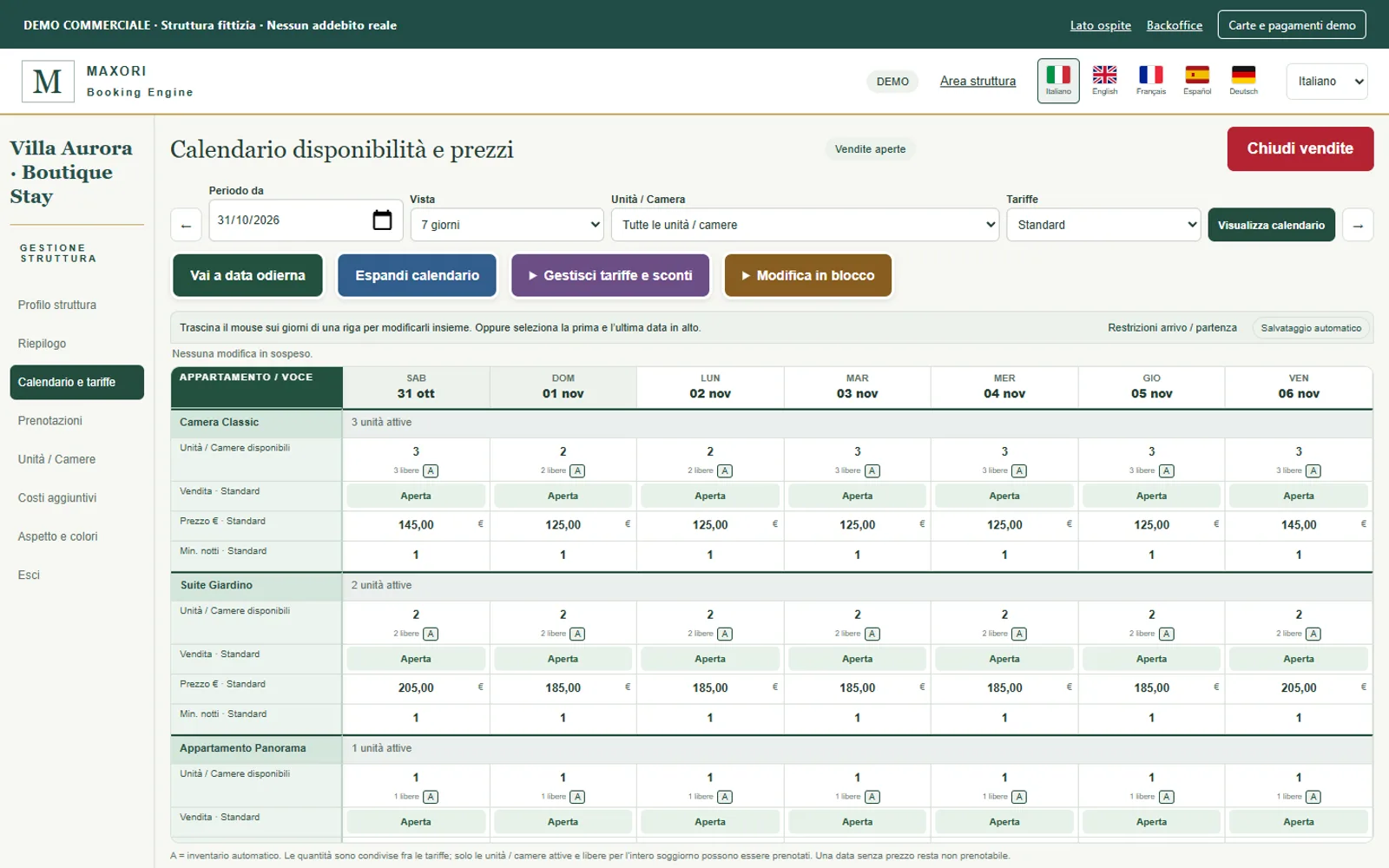Toggle Aperta status Appartamento Panorama 31 ott
Viewport: 1389px width, 868px height.
coord(416,821)
